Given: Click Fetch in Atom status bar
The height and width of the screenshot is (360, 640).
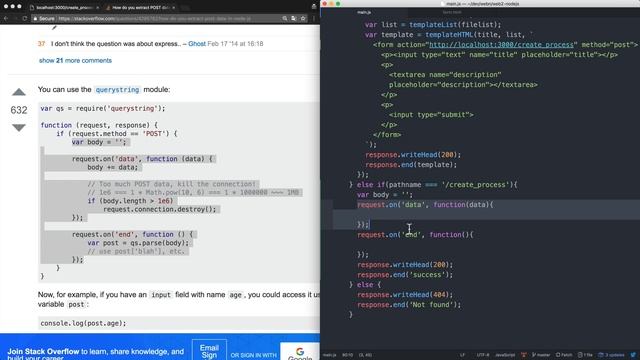Looking at the screenshot, I should pyautogui.click(x=564, y=355).
